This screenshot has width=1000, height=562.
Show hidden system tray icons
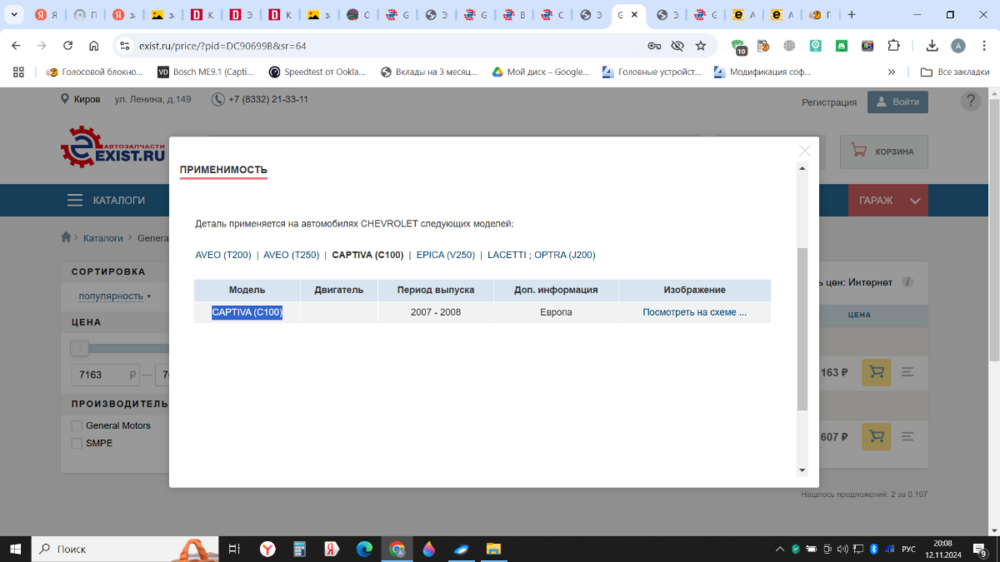(779, 549)
